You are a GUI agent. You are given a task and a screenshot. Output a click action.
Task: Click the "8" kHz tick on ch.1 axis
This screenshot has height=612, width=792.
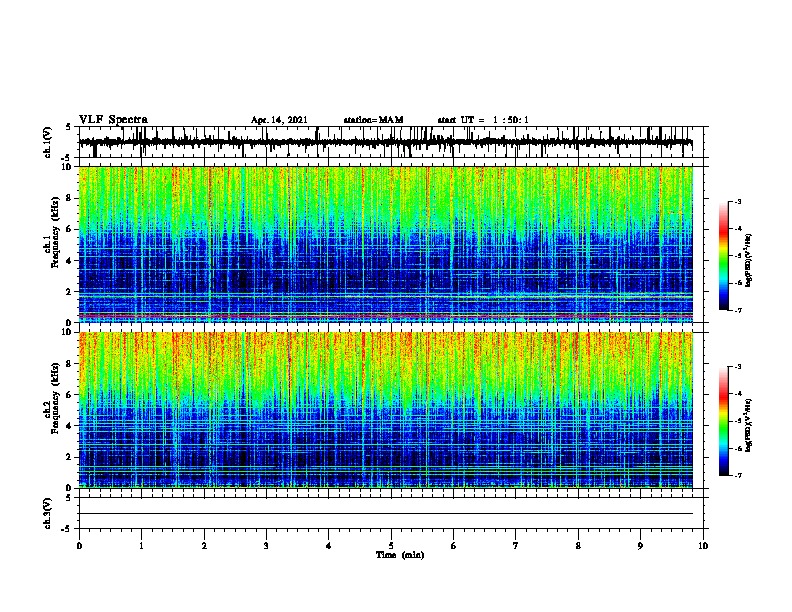click(x=69, y=198)
